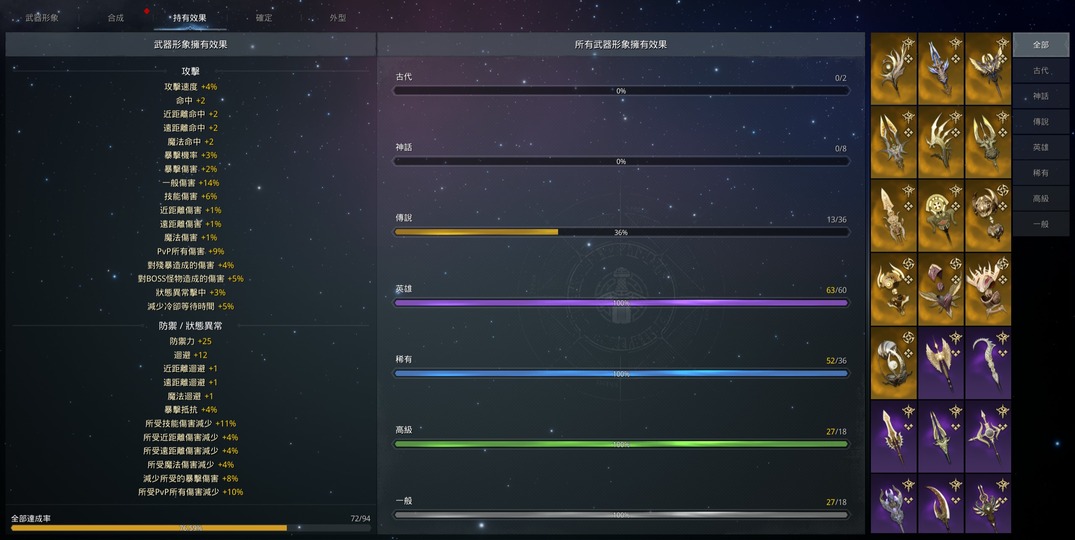Click the blue 稀有 progress bar

click(x=621, y=373)
